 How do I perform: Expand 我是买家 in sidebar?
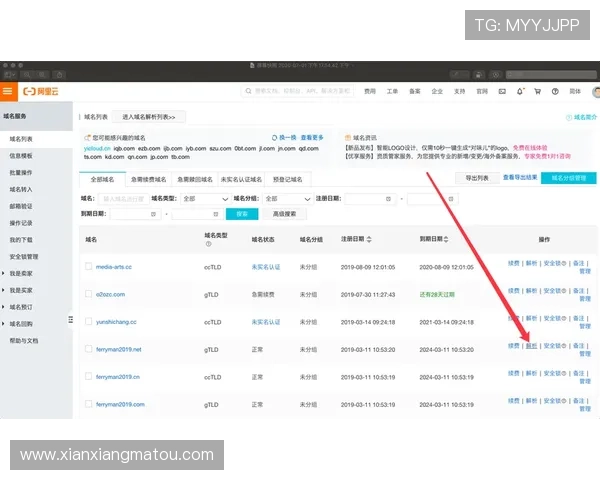pyautogui.click(x=3, y=290)
